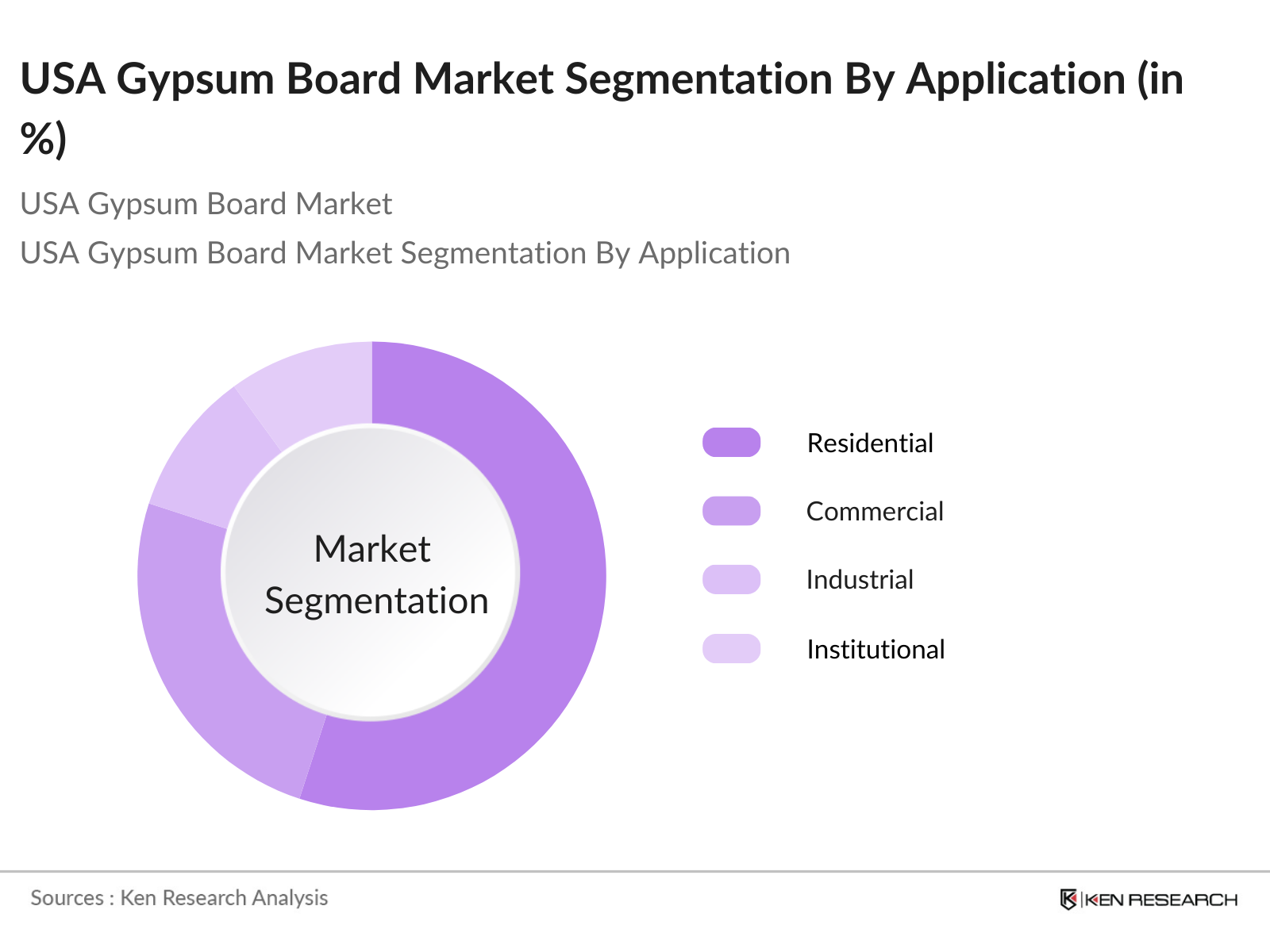Select the Commercial legend label text

(x=875, y=511)
